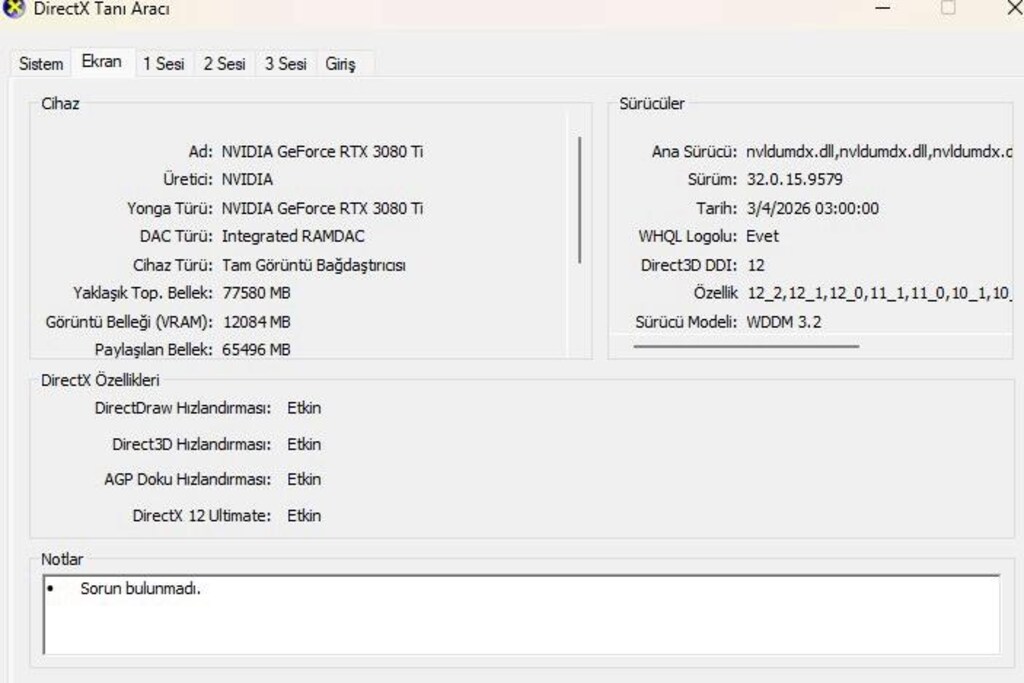Click the DirectX 12 Ultimate Etkin value
Image resolution: width=1024 pixels, height=683 pixels.
pyautogui.click(x=304, y=516)
